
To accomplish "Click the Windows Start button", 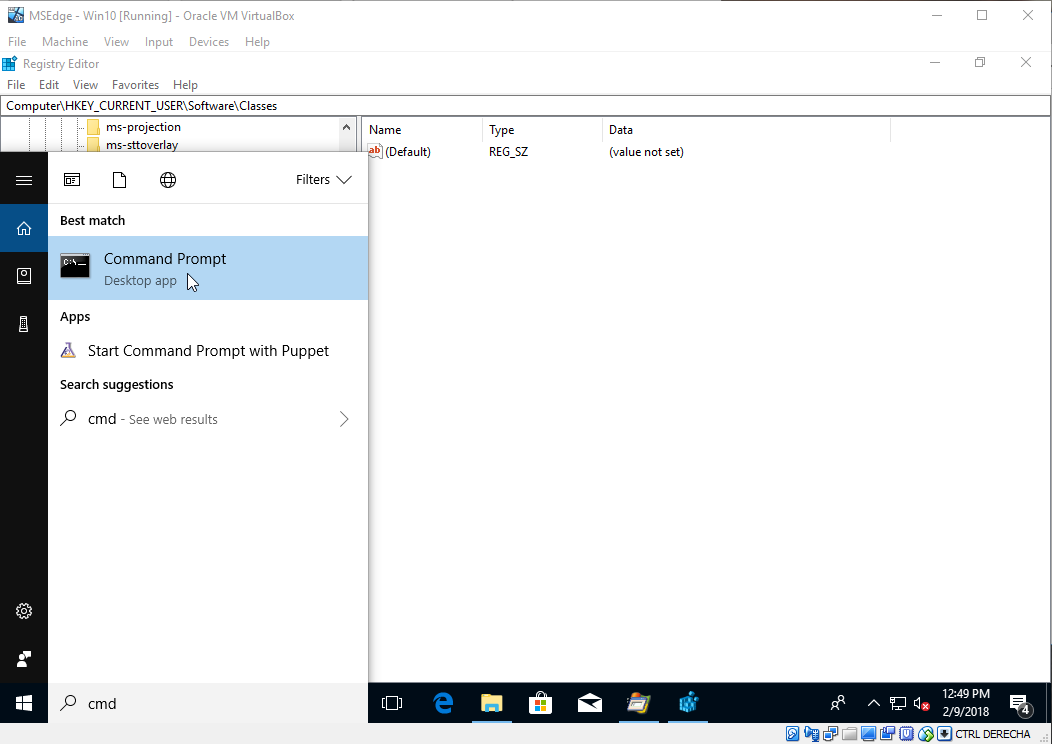I will (x=24, y=703).
